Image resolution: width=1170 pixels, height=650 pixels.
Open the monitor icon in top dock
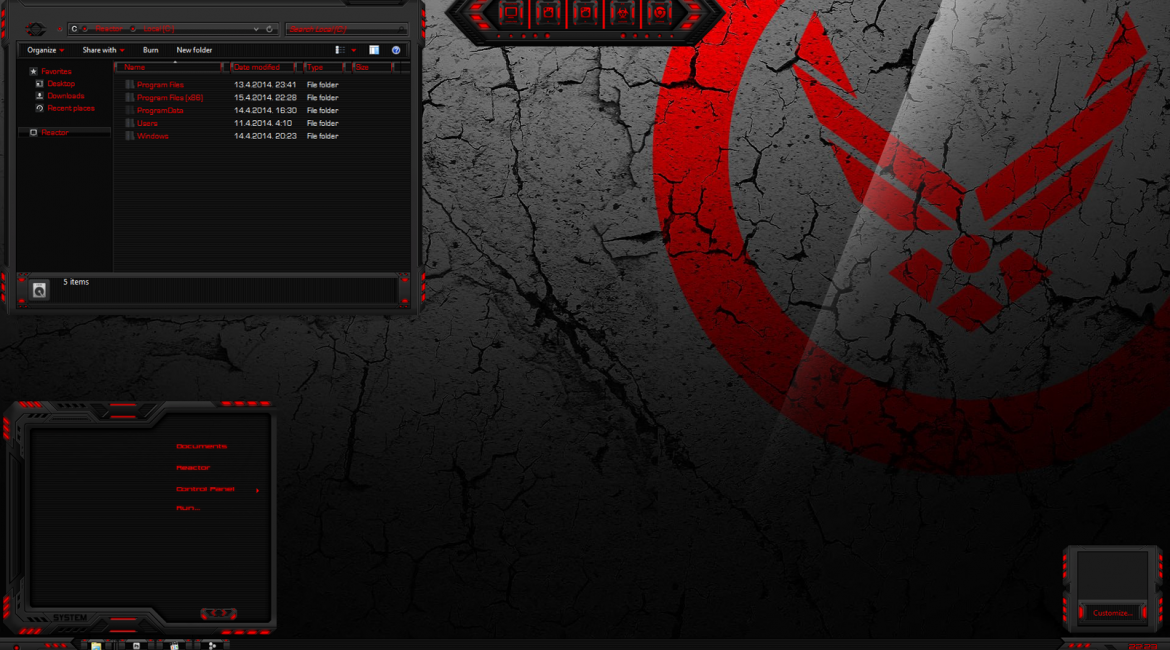pyautogui.click(x=511, y=13)
